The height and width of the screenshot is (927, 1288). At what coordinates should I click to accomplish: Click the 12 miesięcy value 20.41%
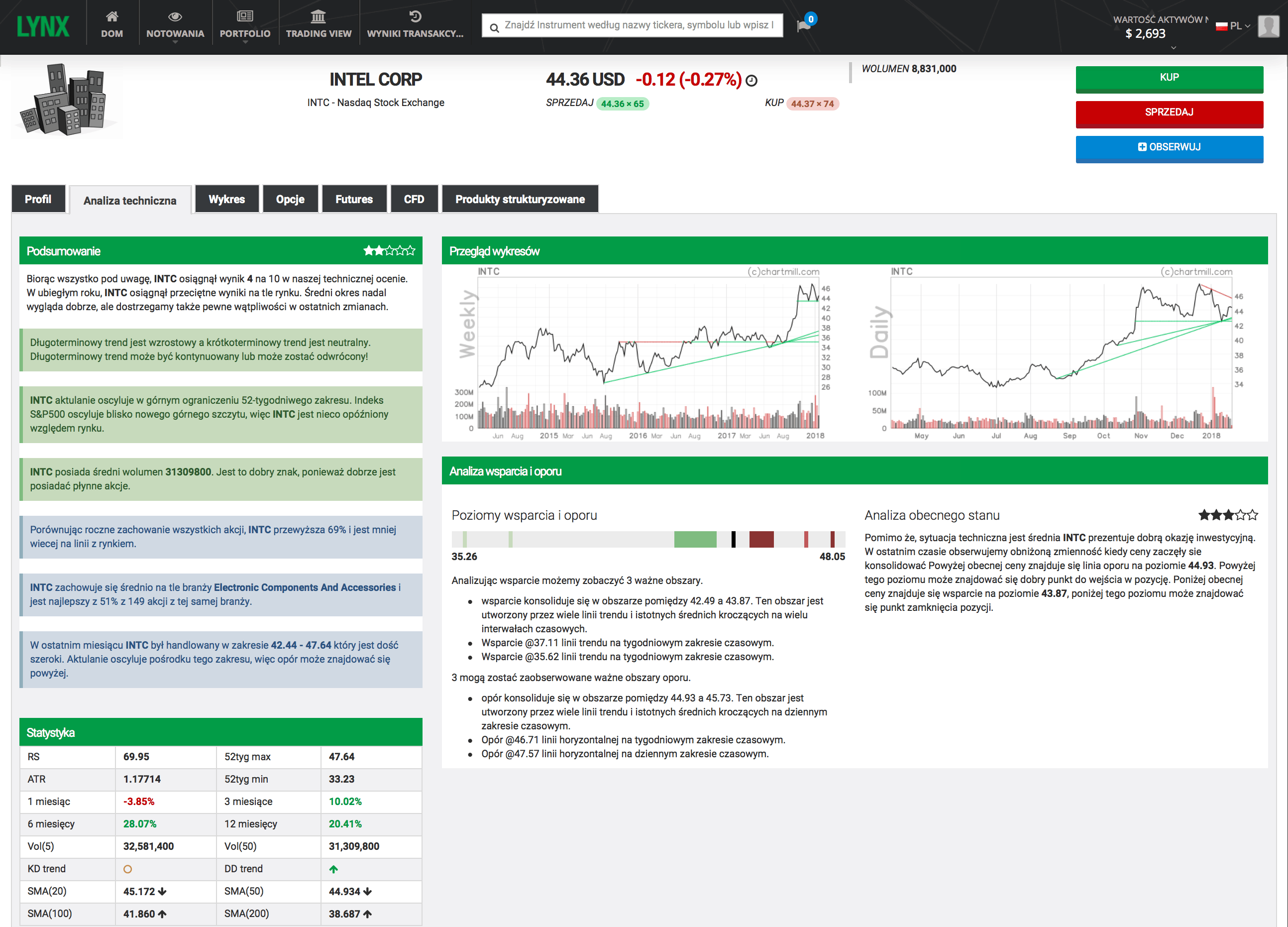coord(345,824)
